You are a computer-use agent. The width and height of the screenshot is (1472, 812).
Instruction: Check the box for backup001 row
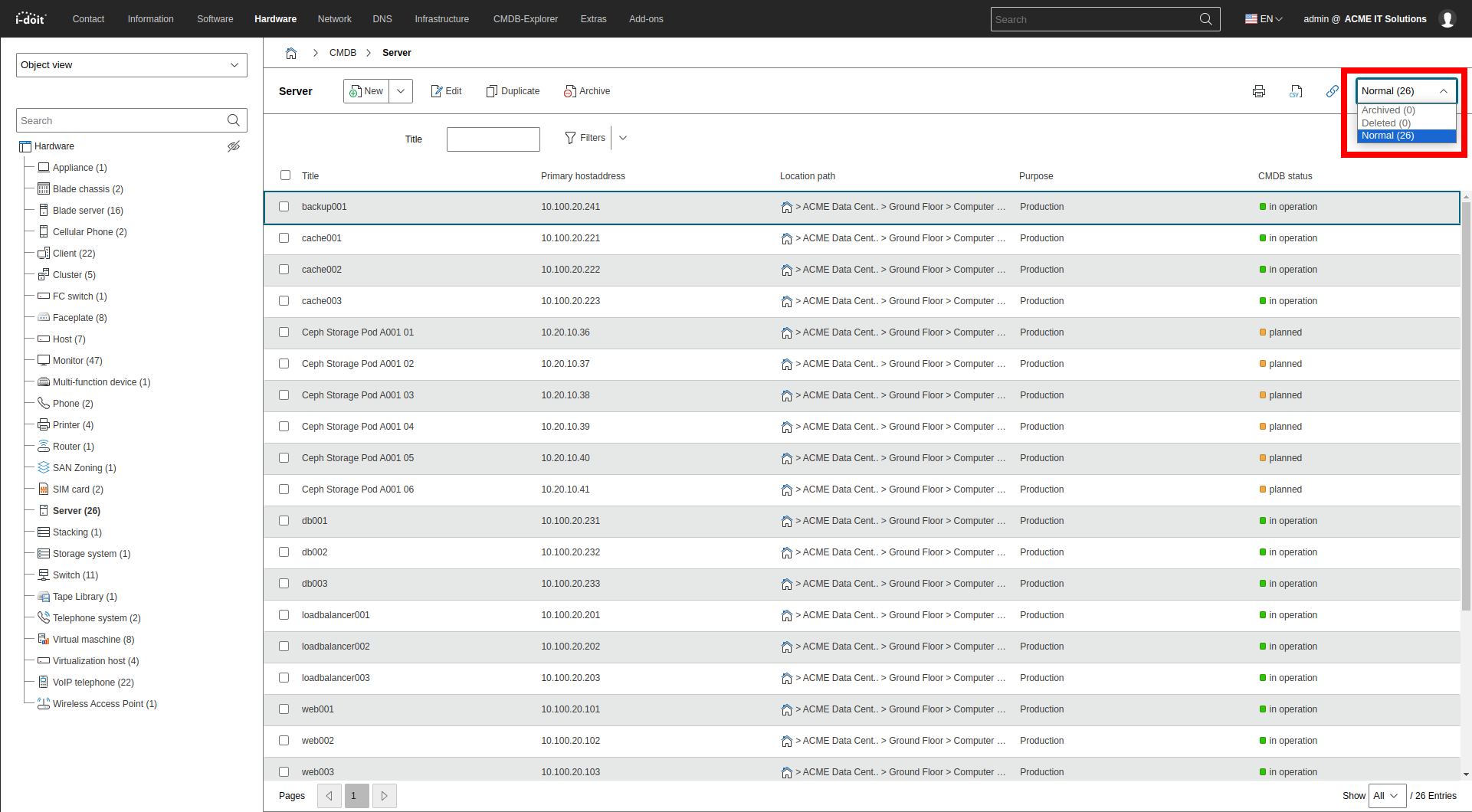(284, 207)
